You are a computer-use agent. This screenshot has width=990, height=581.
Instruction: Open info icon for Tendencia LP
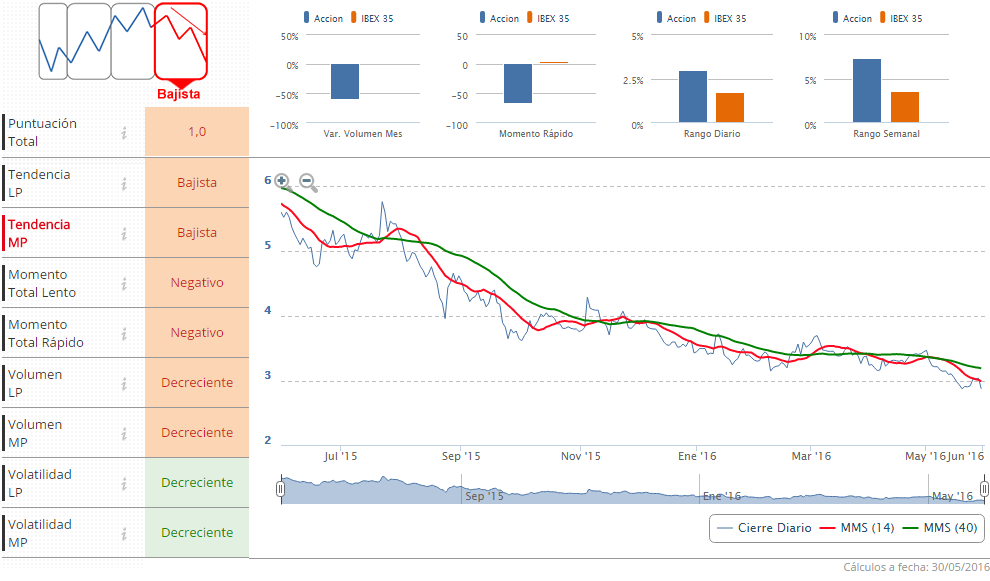[x=124, y=183]
